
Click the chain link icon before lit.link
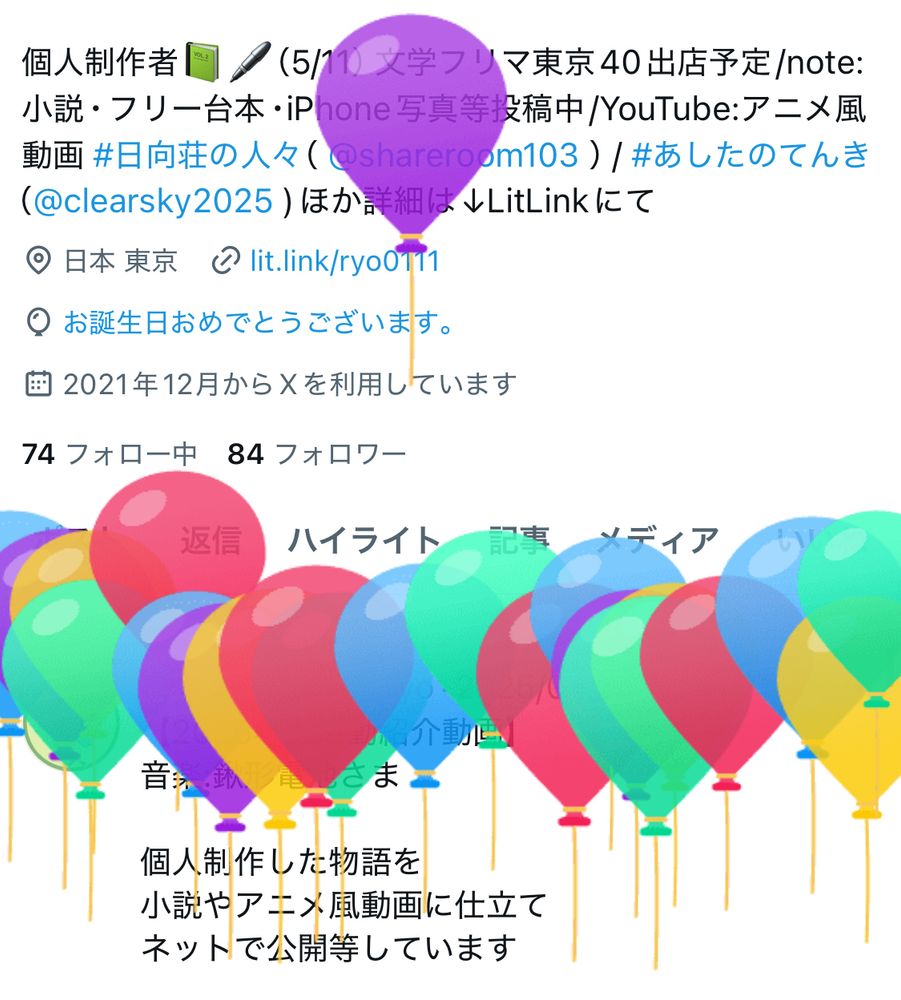pyautogui.click(x=225, y=261)
